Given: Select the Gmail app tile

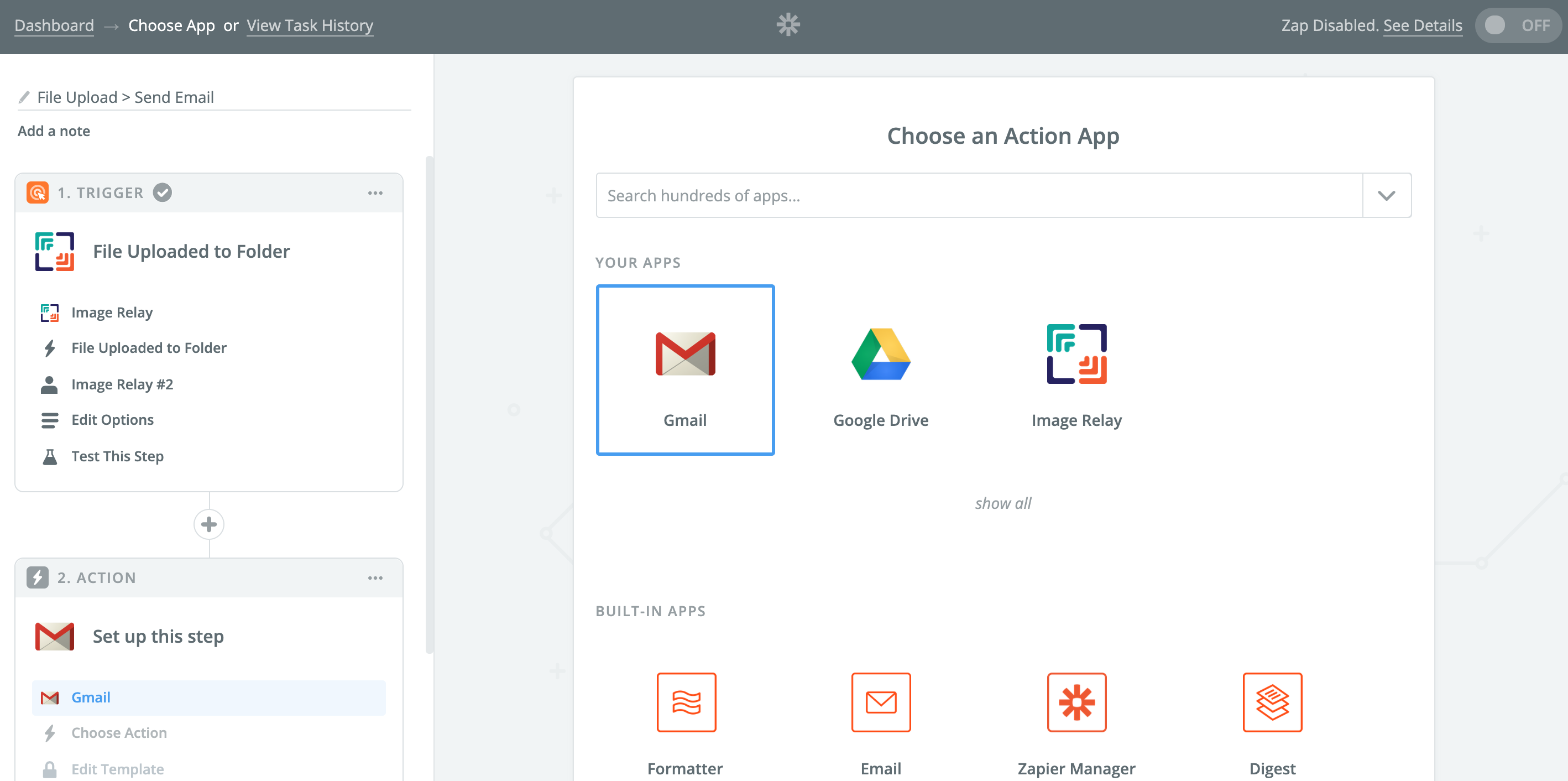Looking at the screenshot, I should [x=685, y=370].
